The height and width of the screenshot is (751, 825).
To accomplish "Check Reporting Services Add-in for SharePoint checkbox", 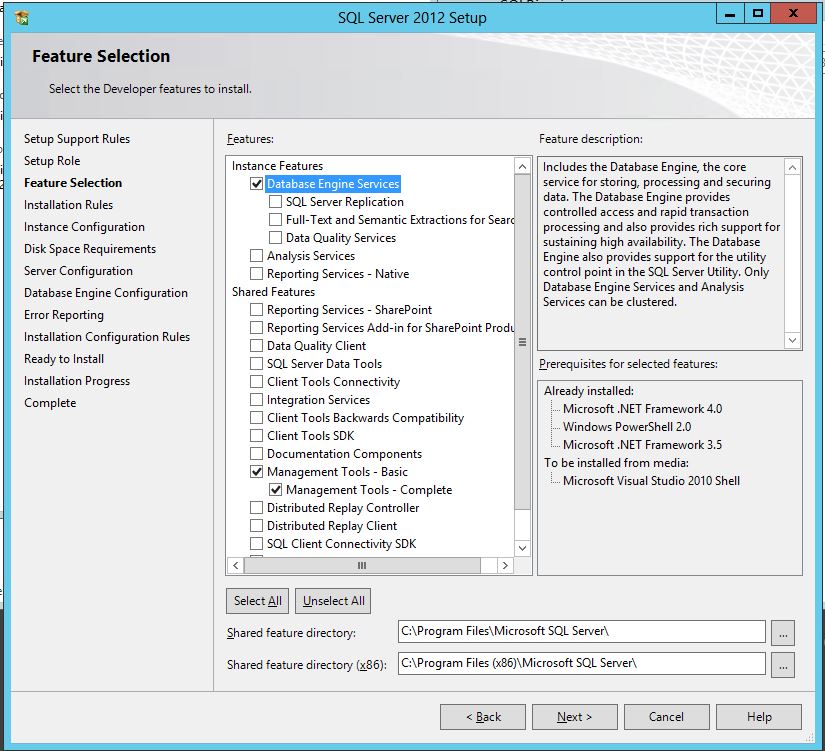I will click(256, 328).
